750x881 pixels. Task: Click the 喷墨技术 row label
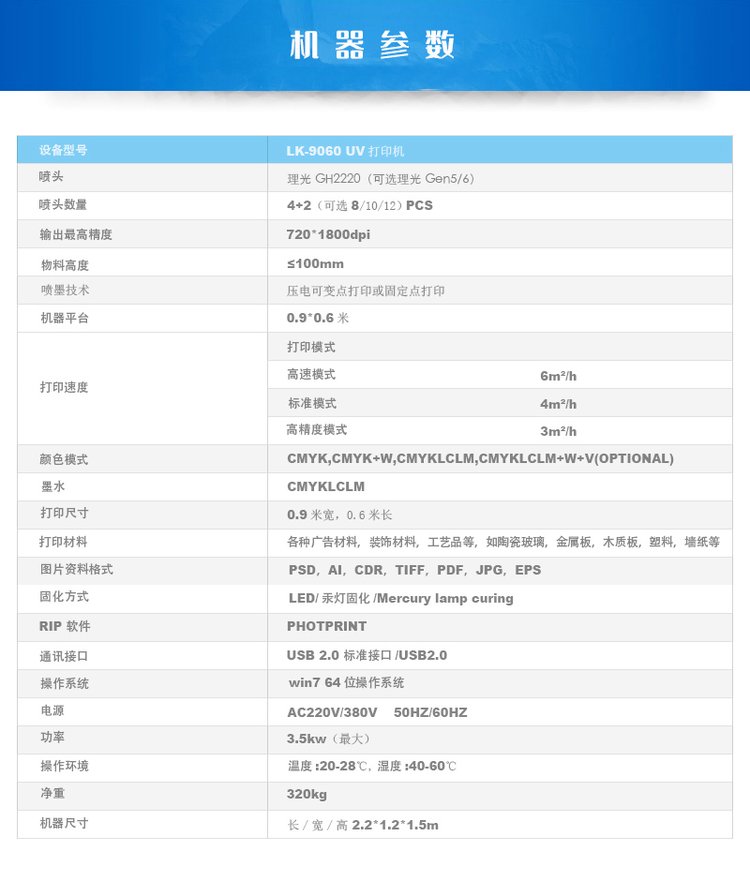pos(65,291)
